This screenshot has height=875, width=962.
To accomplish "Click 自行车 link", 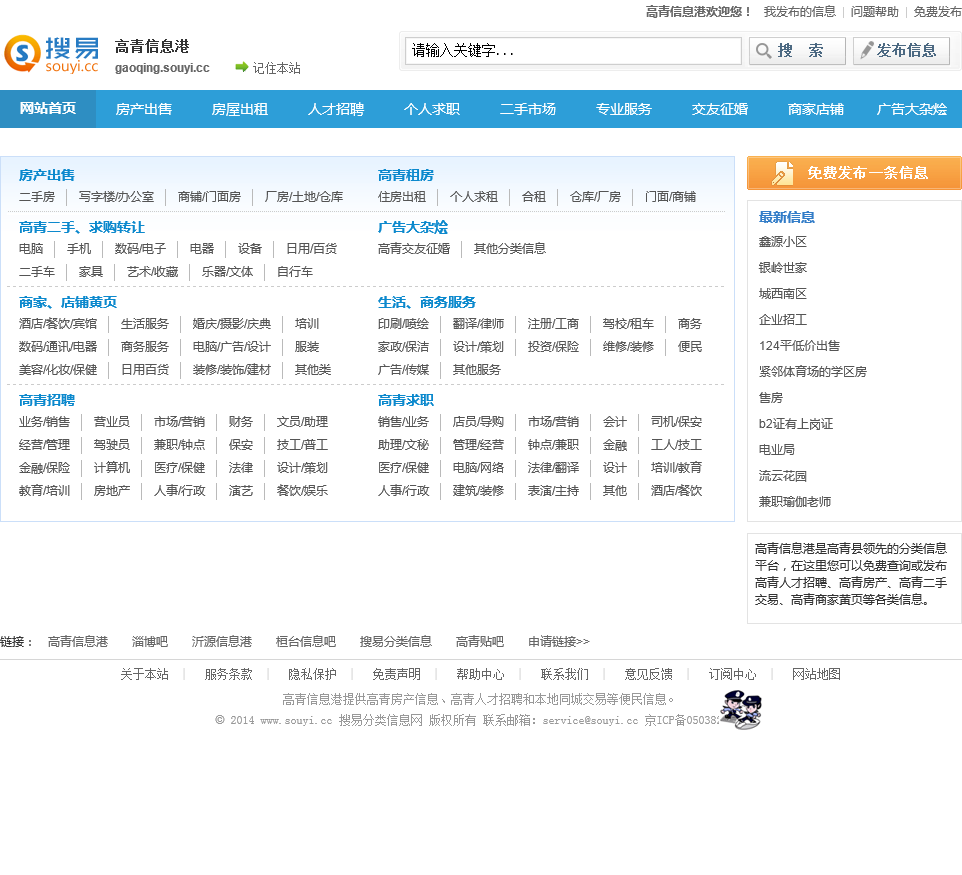I will [x=294, y=272].
